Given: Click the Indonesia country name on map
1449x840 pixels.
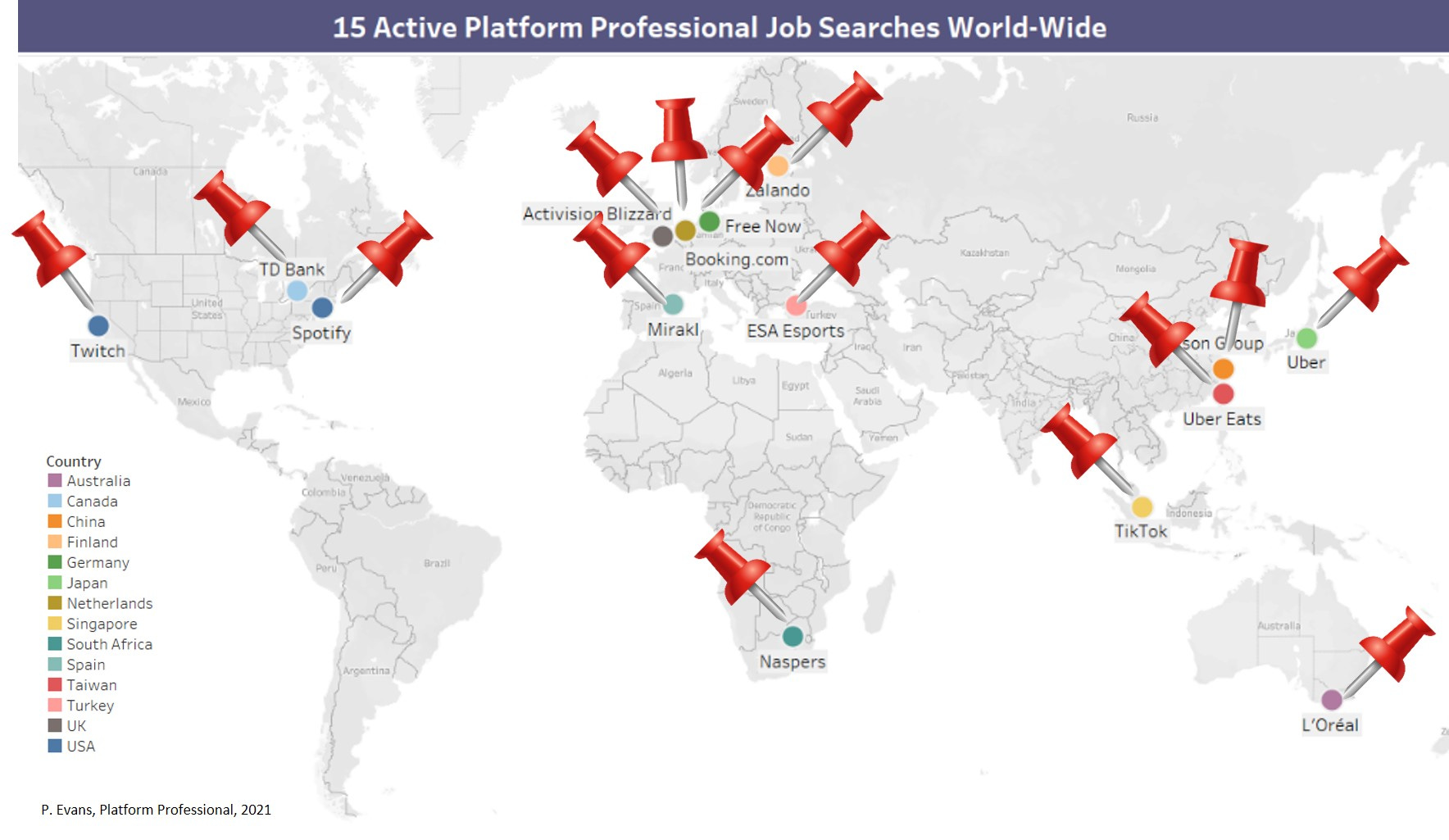Looking at the screenshot, I should click(x=1188, y=513).
